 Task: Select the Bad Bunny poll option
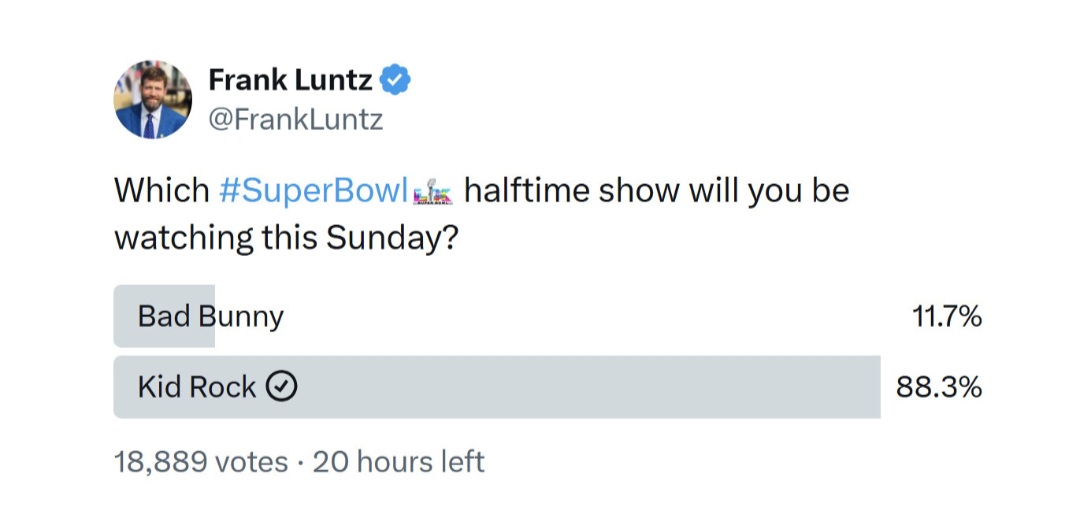click(x=211, y=317)
